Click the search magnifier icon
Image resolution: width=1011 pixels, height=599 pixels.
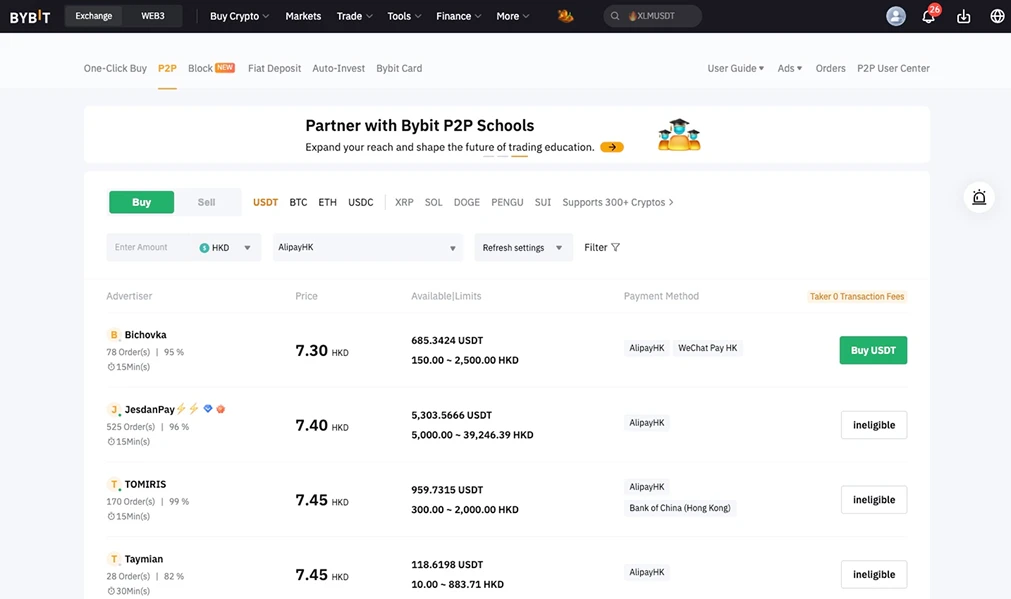pyautogui.click(x=615, y=16)
